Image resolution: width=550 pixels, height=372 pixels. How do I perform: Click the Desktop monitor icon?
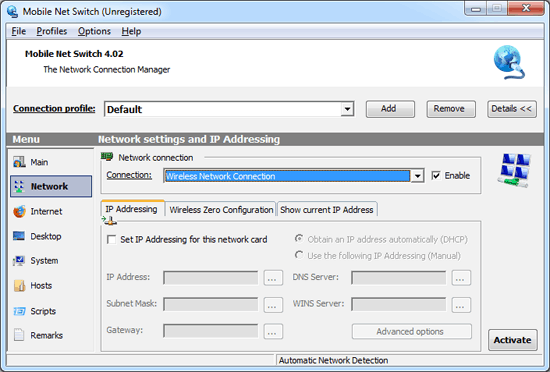click(19, 236)
